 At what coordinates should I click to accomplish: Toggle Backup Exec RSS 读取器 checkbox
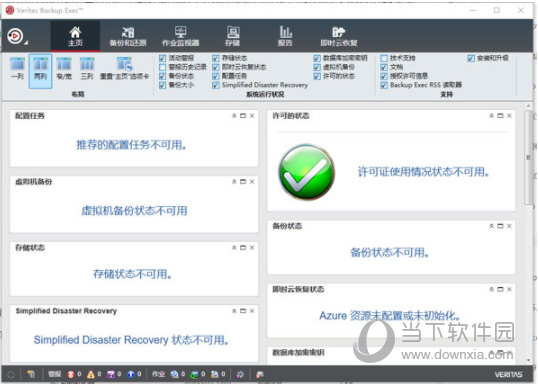(x=384, y=85)
